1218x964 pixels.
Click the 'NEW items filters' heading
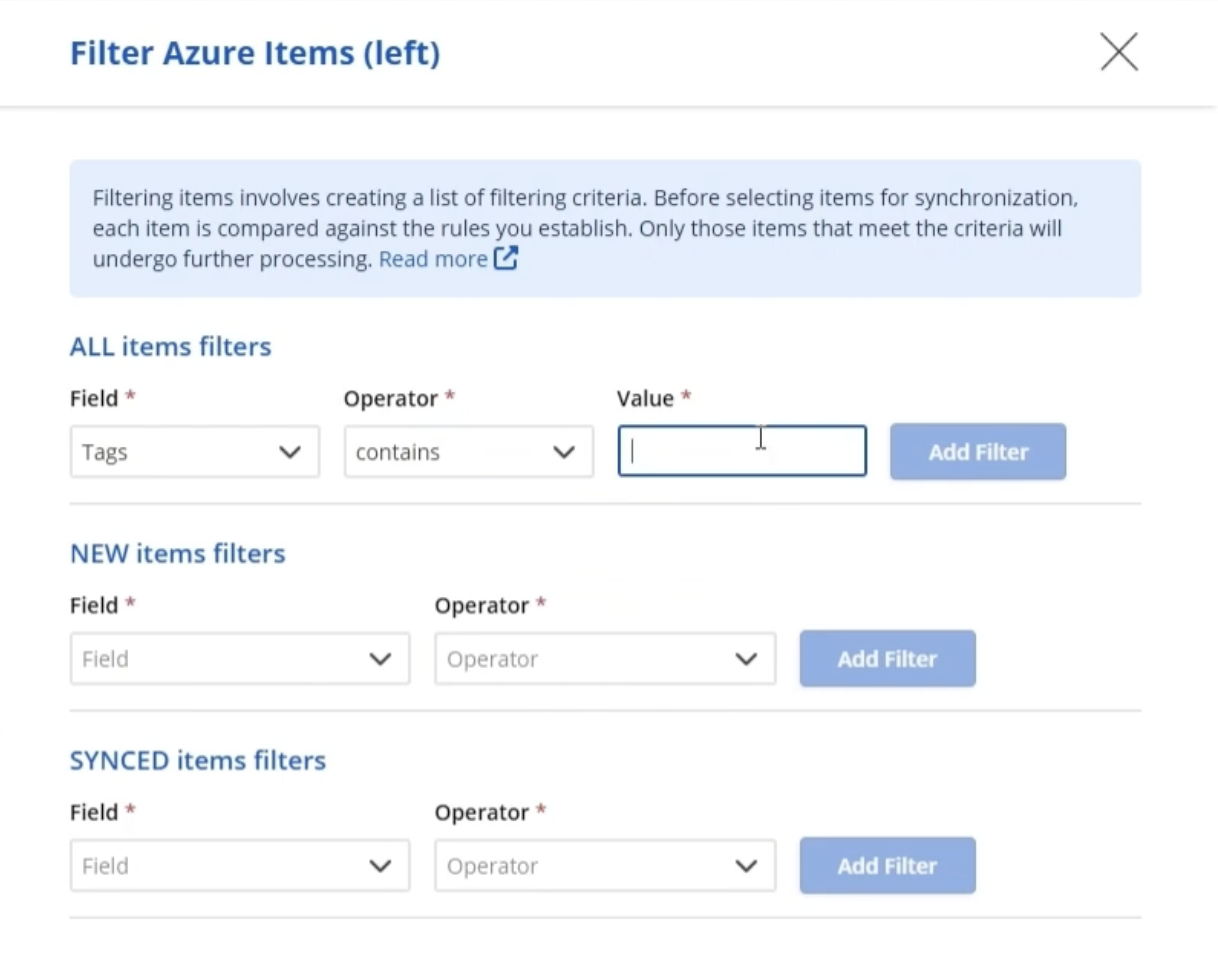point(177,554)
